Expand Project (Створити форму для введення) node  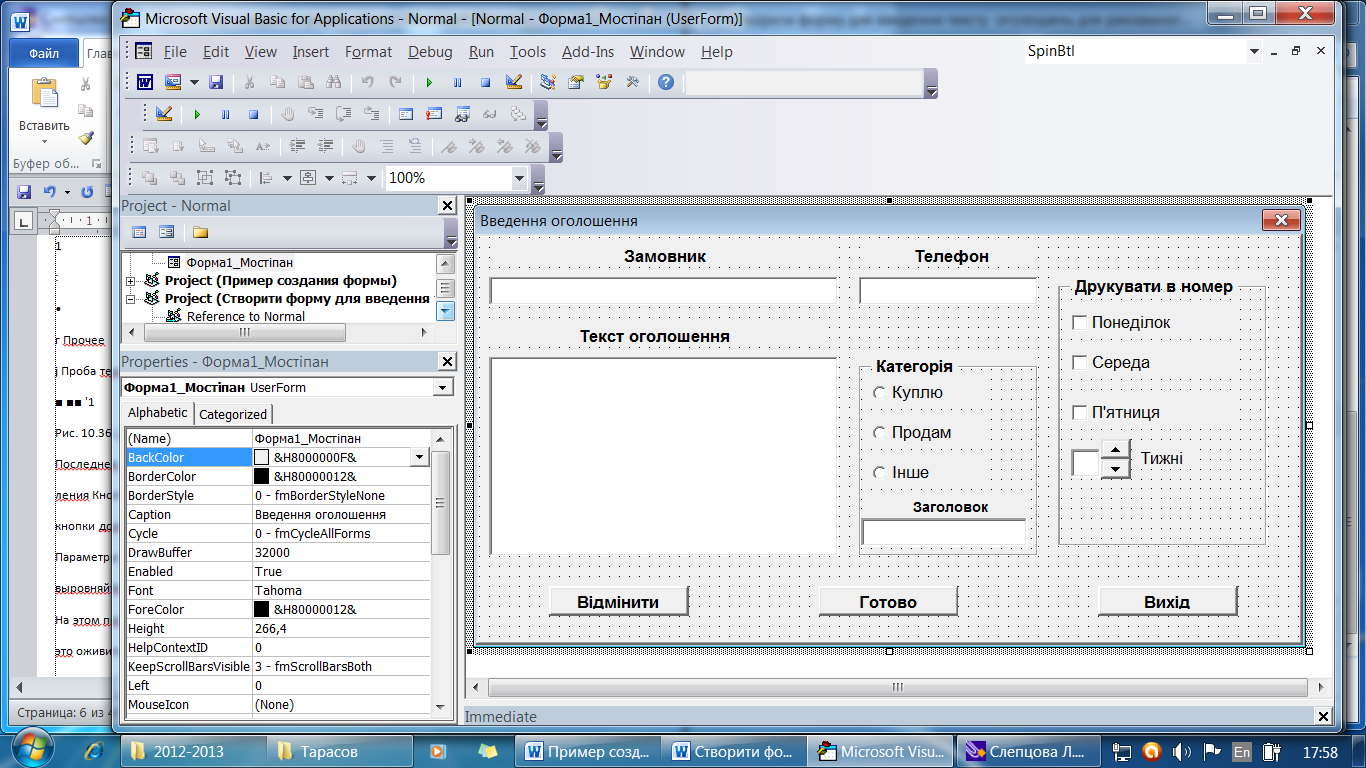130,298
